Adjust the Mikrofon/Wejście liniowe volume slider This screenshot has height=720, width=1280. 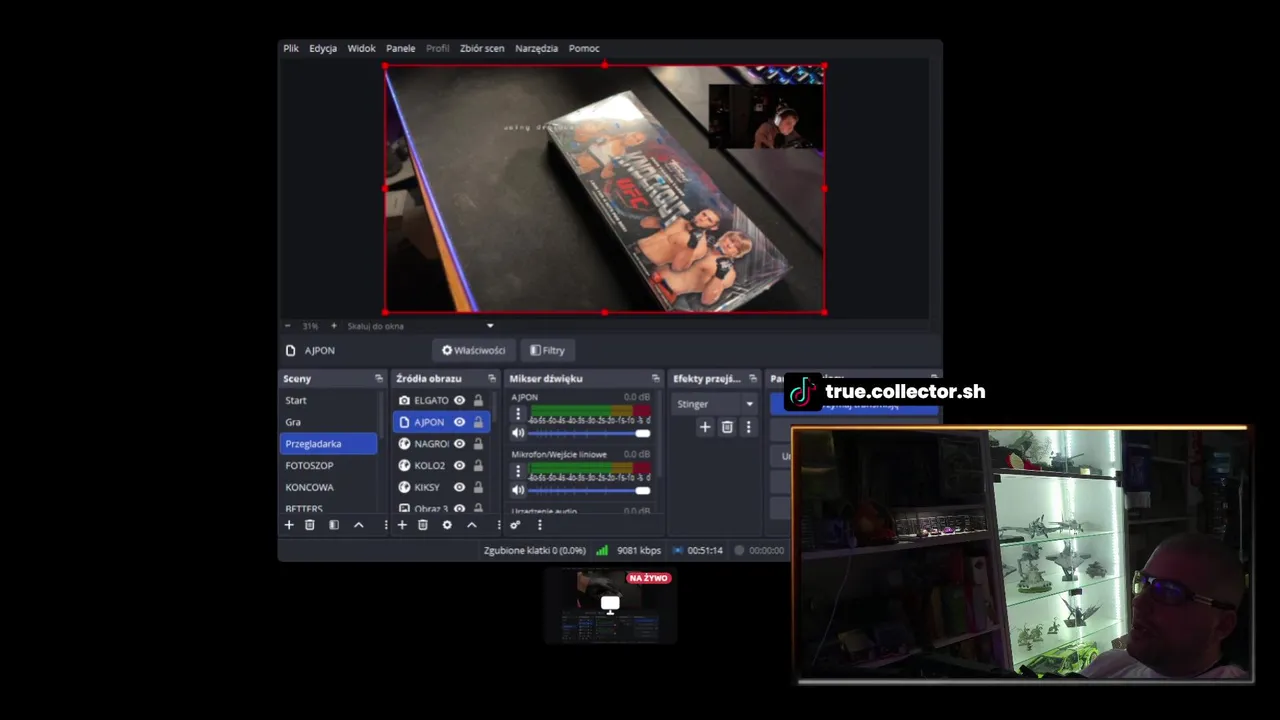(x=589, y=490)
